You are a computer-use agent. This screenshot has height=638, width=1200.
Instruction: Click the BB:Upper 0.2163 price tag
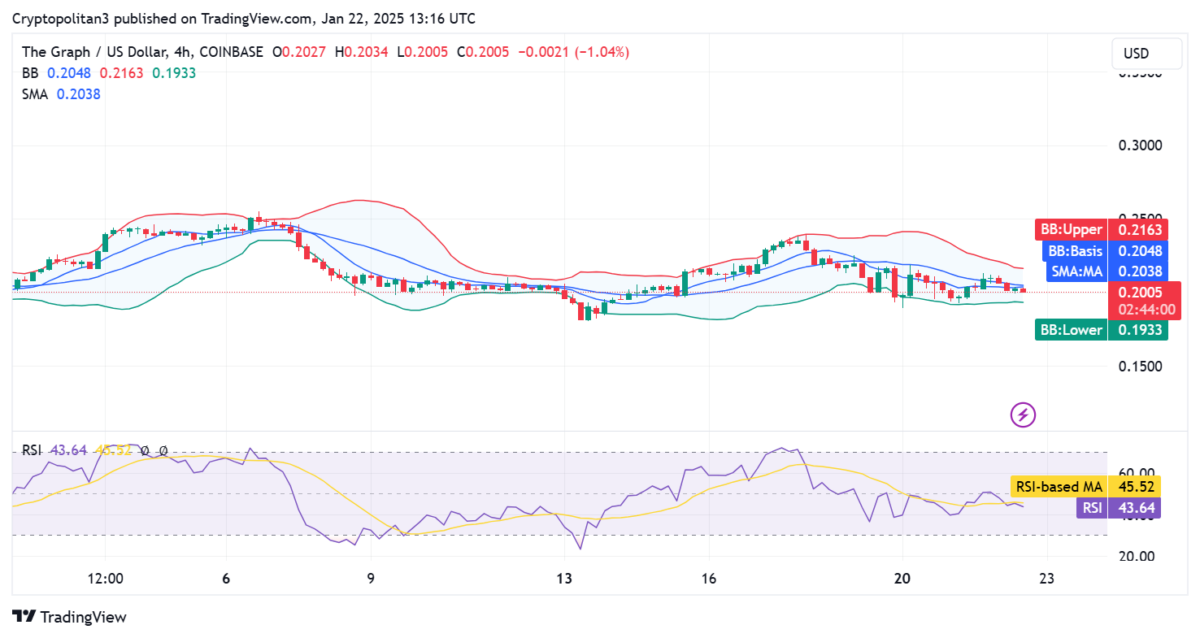coord(1100,229)
